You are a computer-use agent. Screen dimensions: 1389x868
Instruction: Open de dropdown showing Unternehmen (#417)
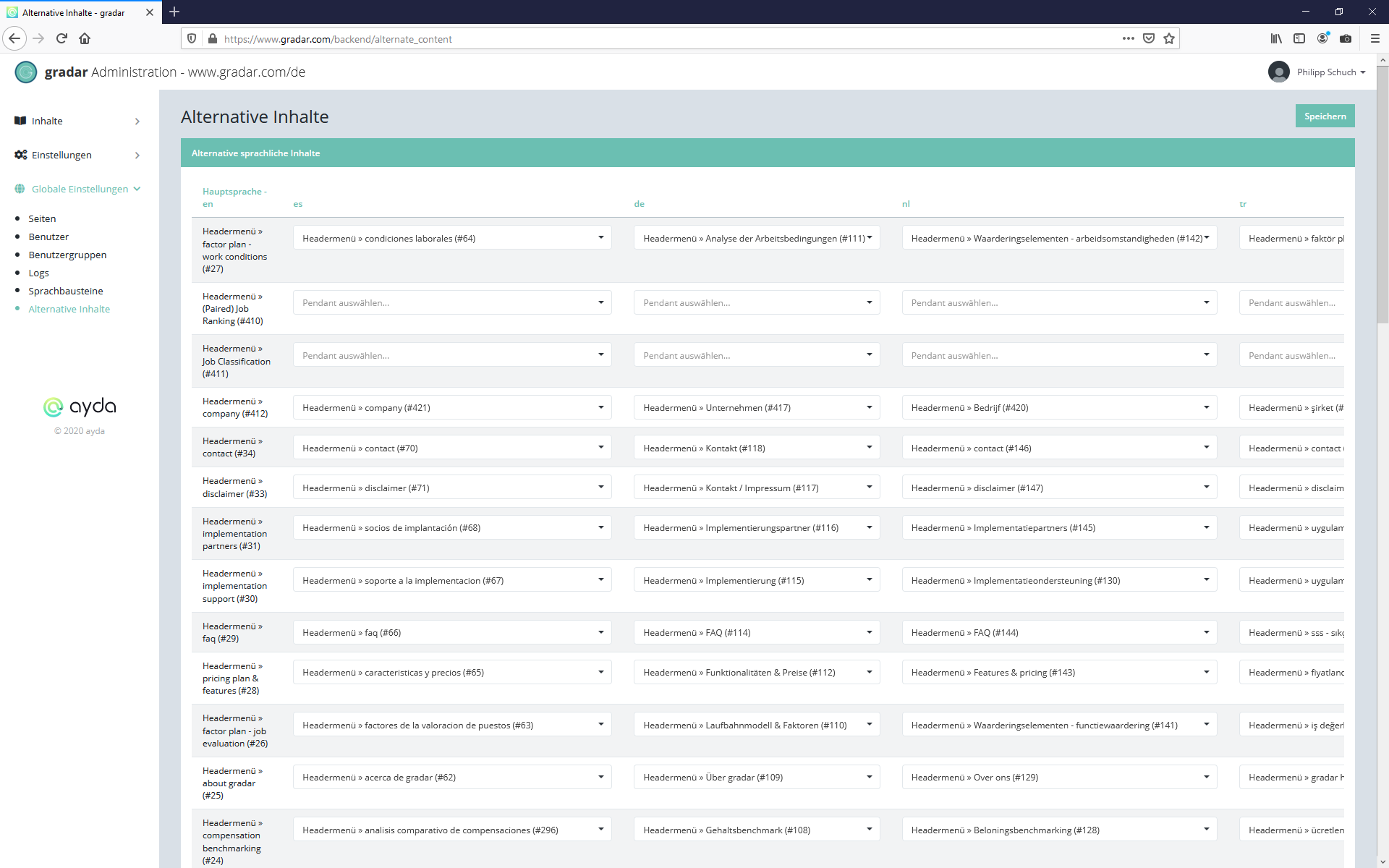(x=757, y=407)
